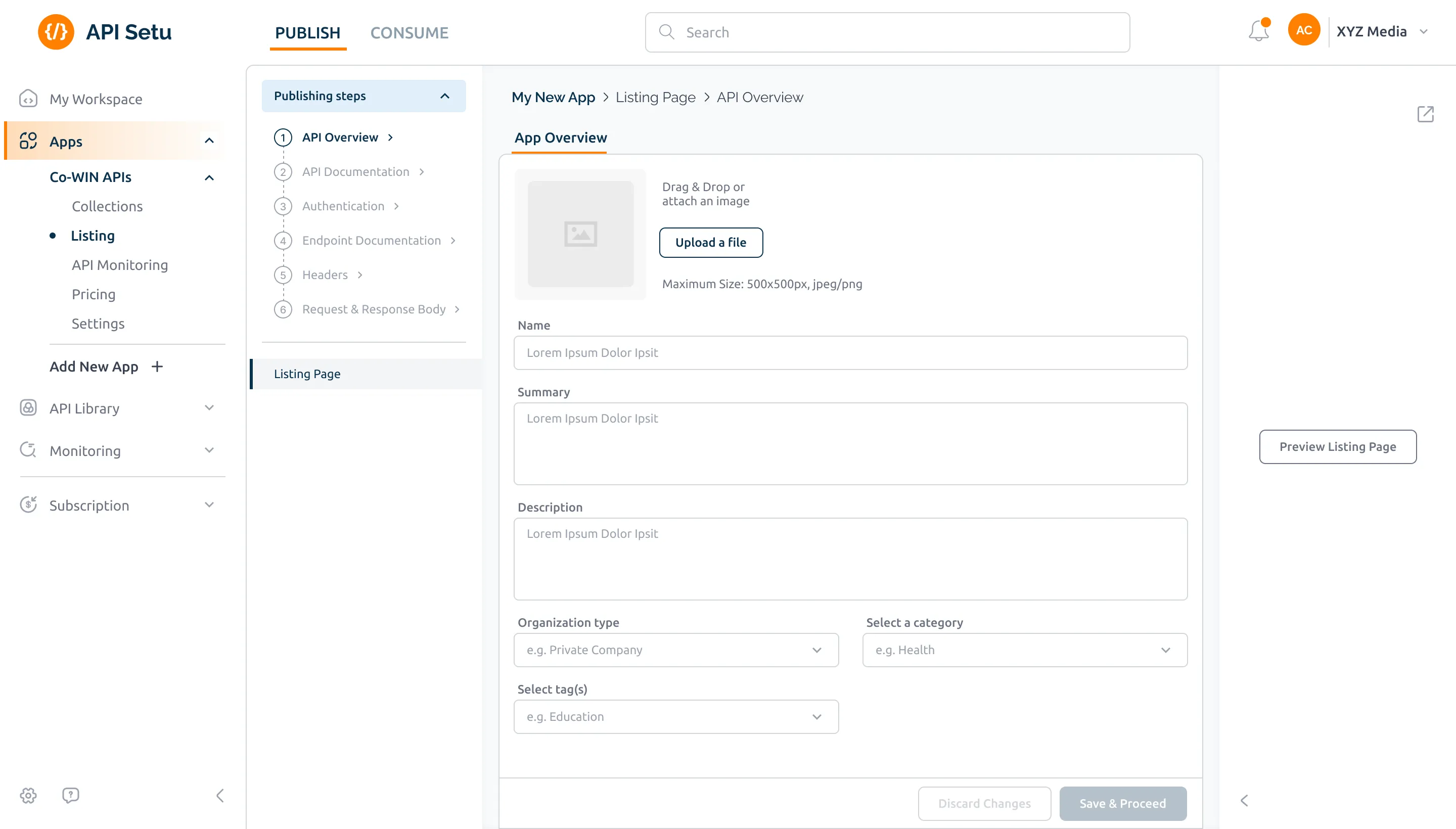Click the image placeholder thumbnail
1456x829 pixels.
(x=580, y=234)
